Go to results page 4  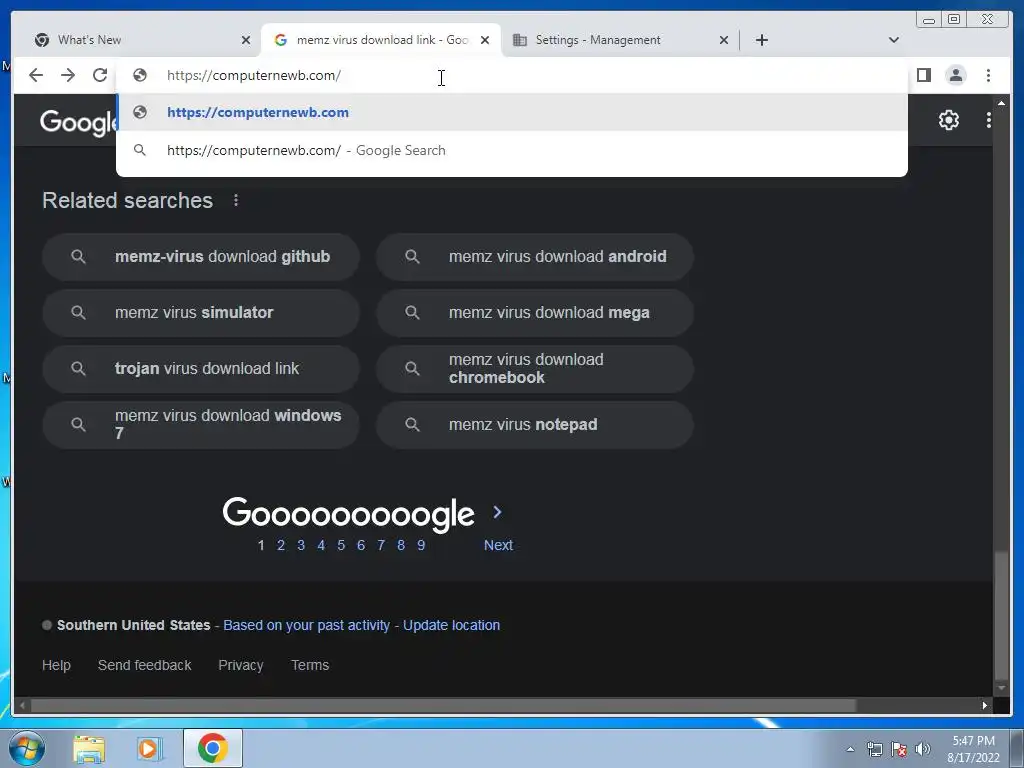[x=321, y=545]
